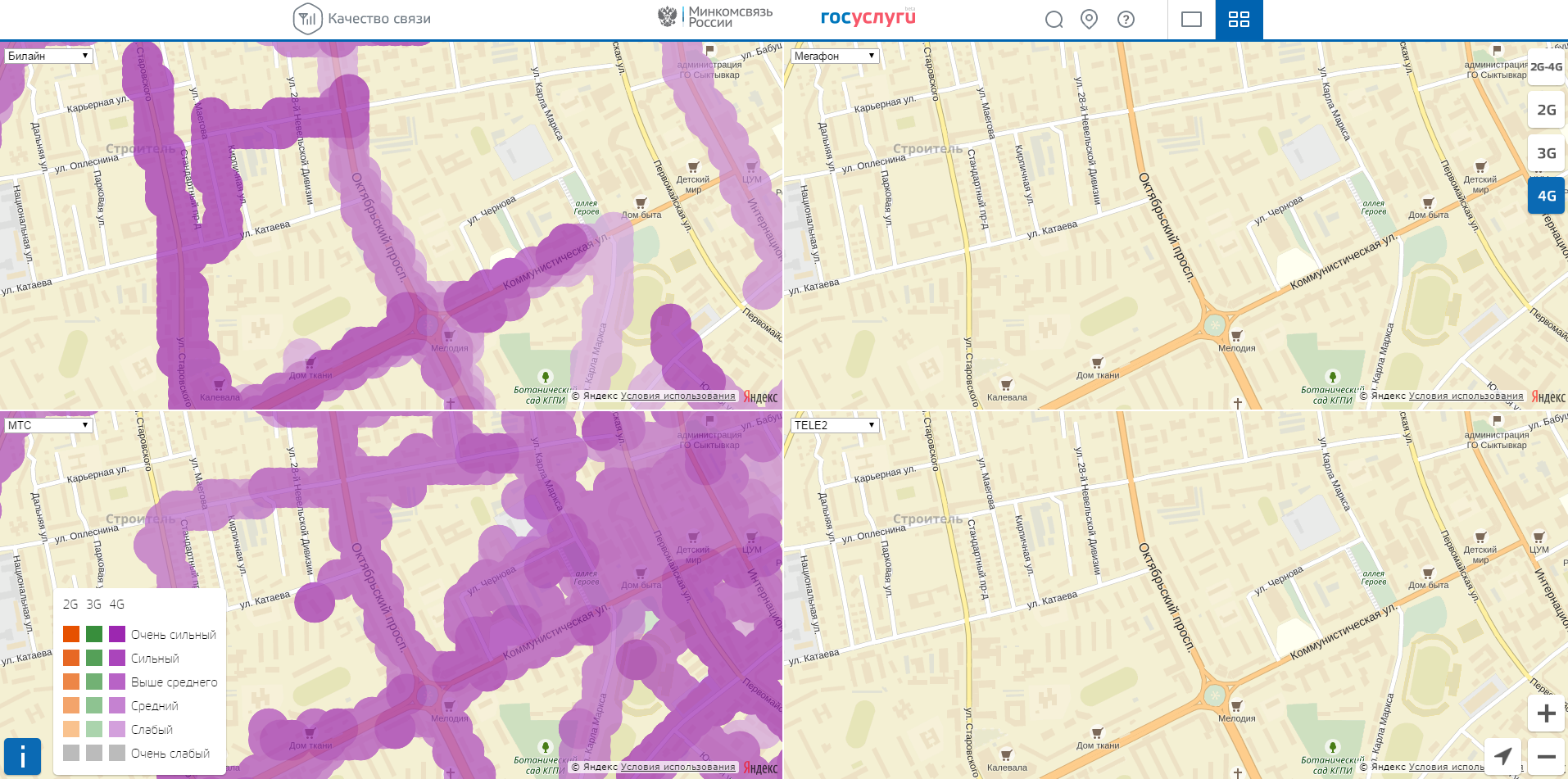Click Мелодия shop icon in Мегафон map
Viewport: 1568px width, 779px height.
1236,336
